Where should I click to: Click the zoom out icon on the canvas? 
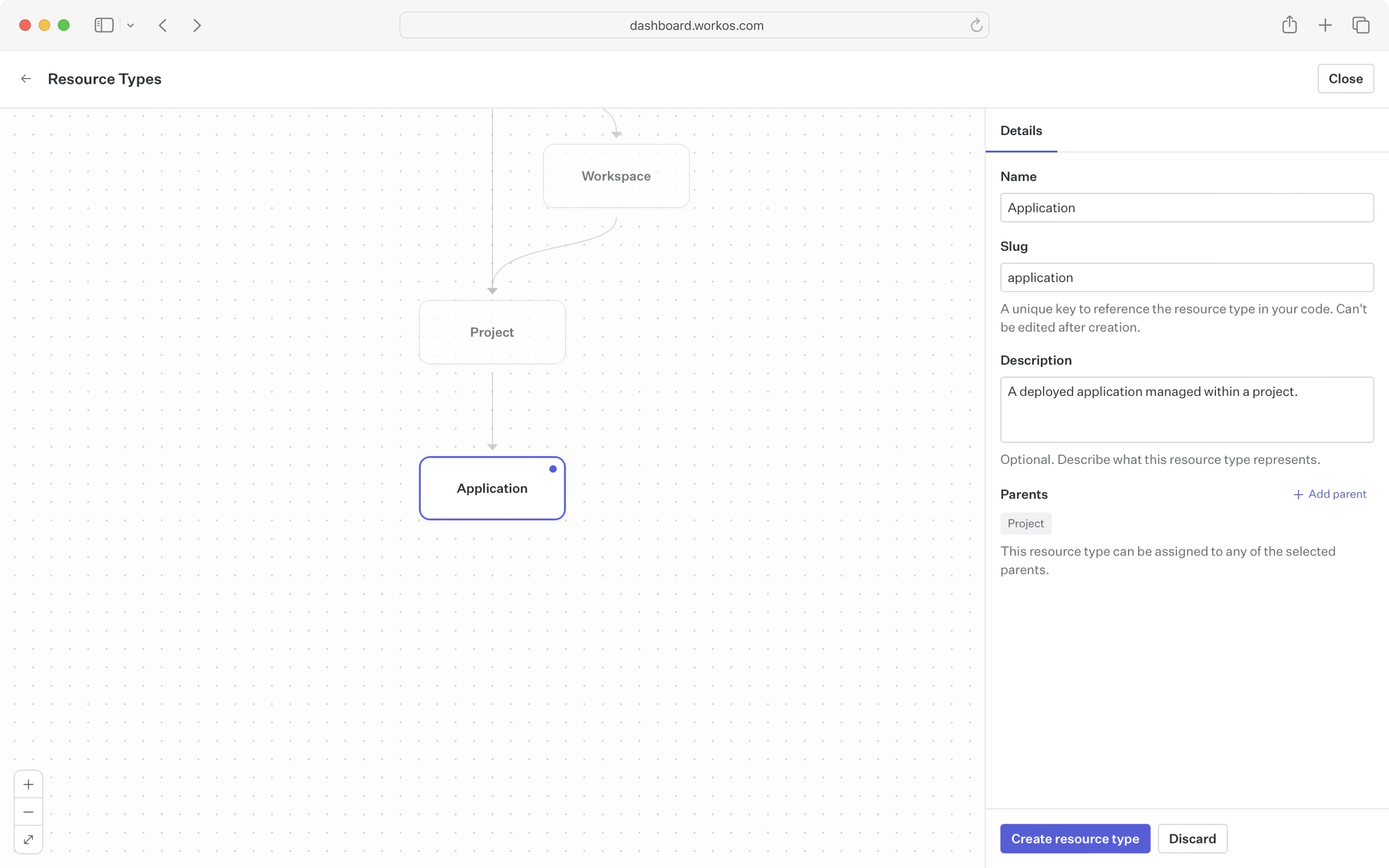[x=28, y=812]
